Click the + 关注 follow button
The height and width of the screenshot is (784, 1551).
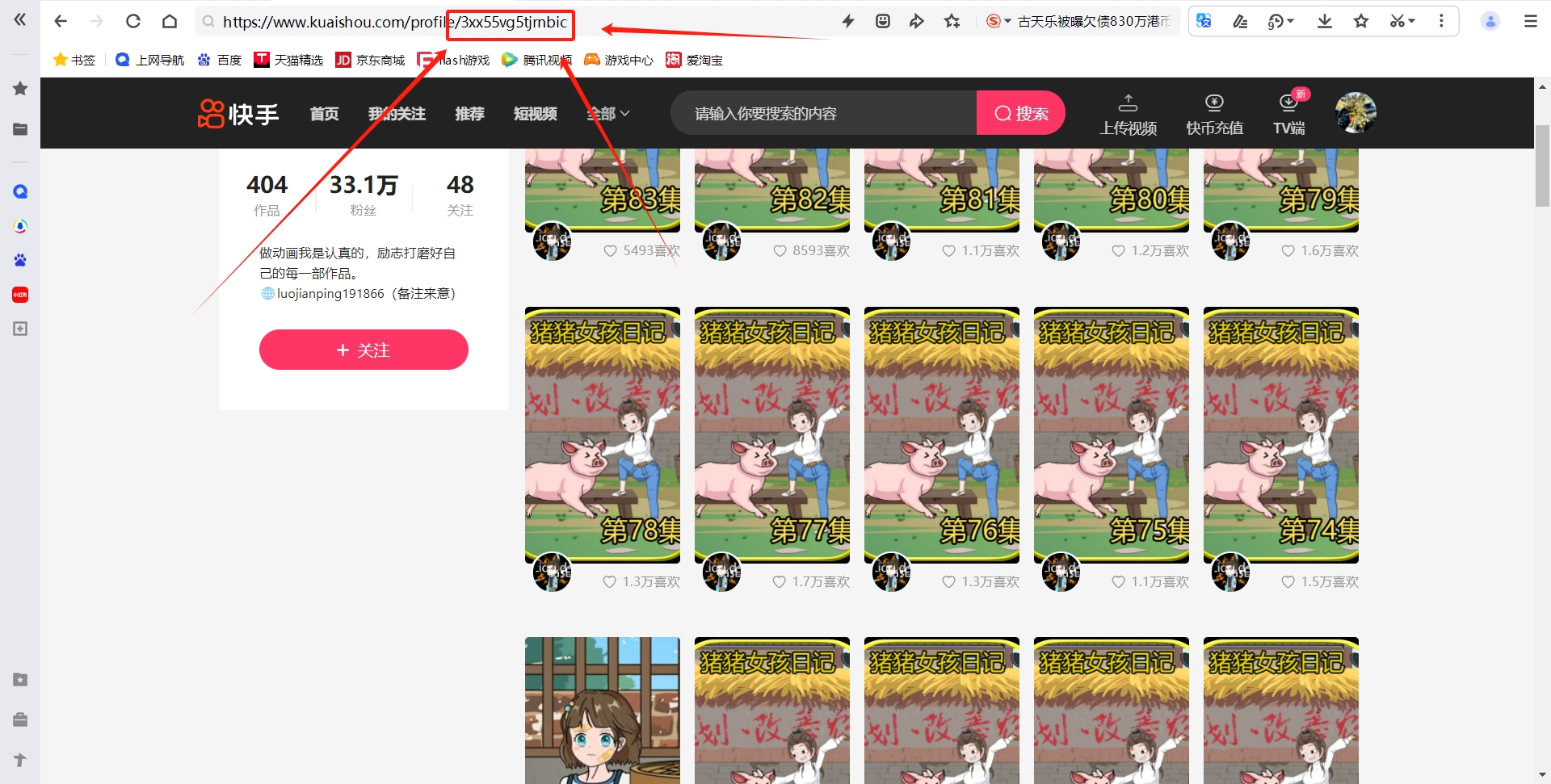[364, 350]
